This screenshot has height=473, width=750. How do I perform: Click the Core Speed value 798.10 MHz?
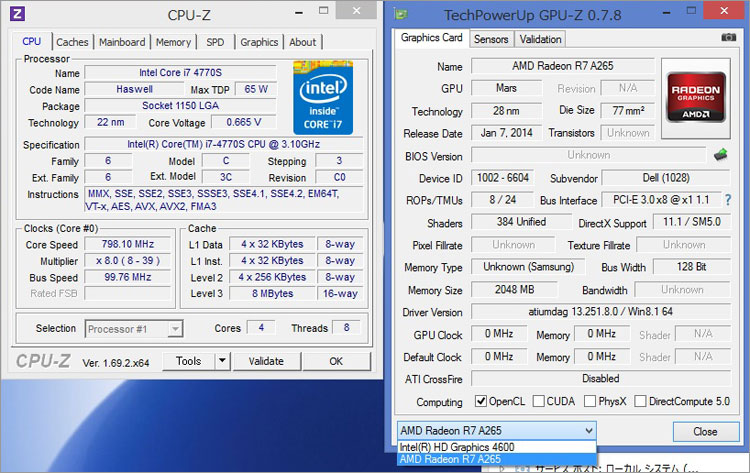[128, 244]
